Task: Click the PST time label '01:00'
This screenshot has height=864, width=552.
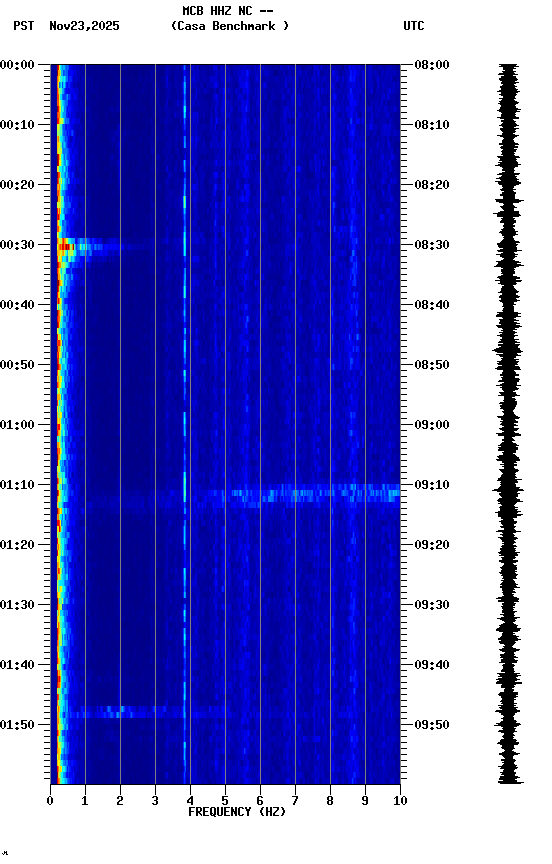Action: point(17,425)
